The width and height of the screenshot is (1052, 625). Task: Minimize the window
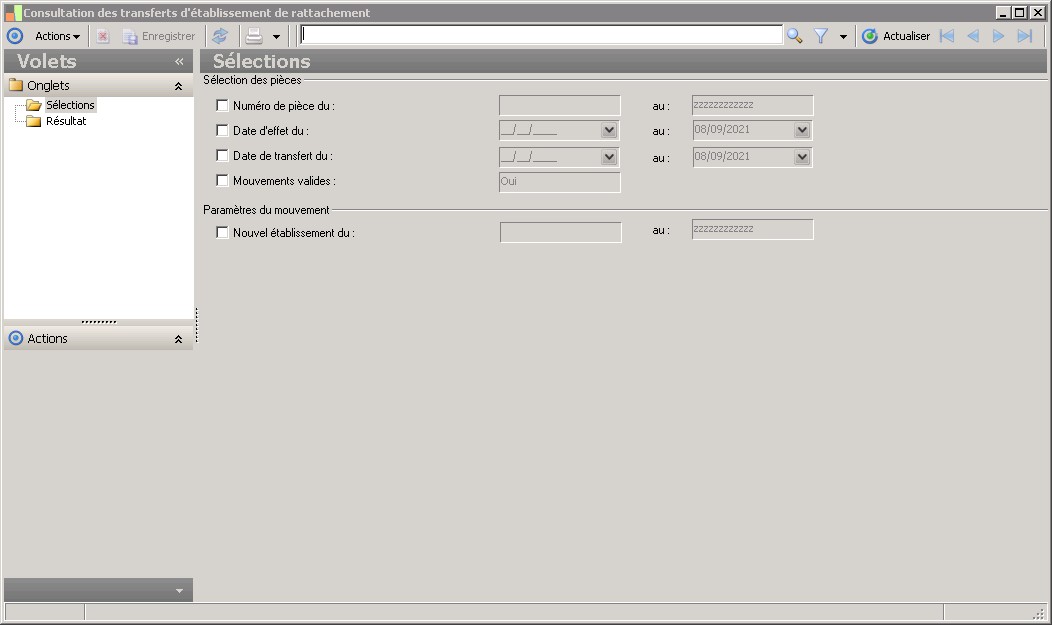(x=1004, y=13)
